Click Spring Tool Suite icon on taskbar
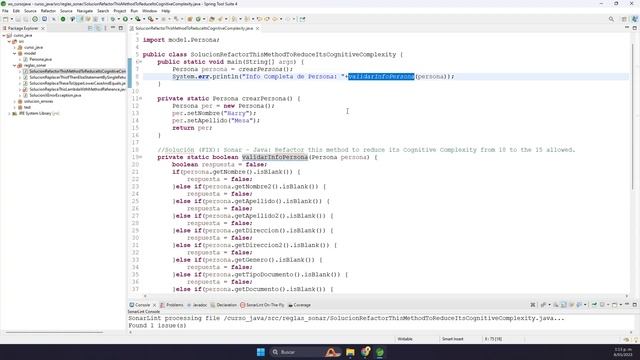The image size is (640, 360). pos(380,352)
